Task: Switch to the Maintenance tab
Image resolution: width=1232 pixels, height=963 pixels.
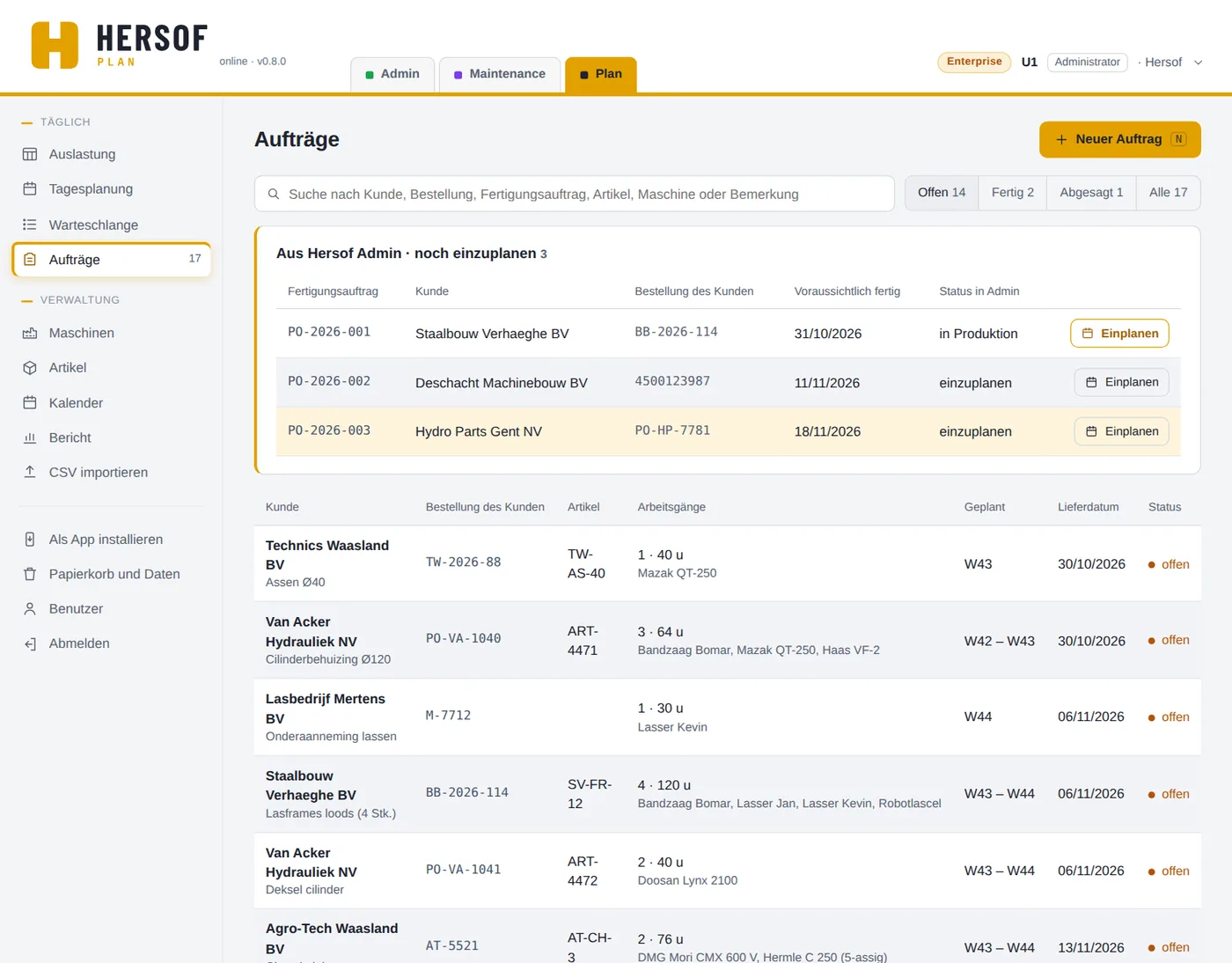Action: point(500,74)
